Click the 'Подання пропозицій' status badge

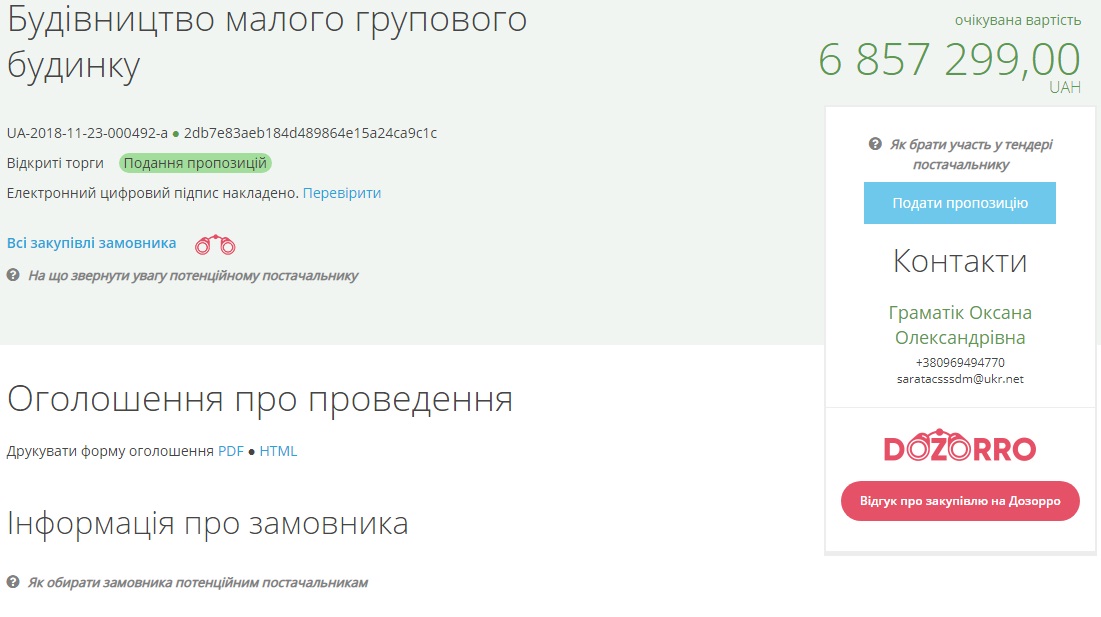[x=195, y=163]
